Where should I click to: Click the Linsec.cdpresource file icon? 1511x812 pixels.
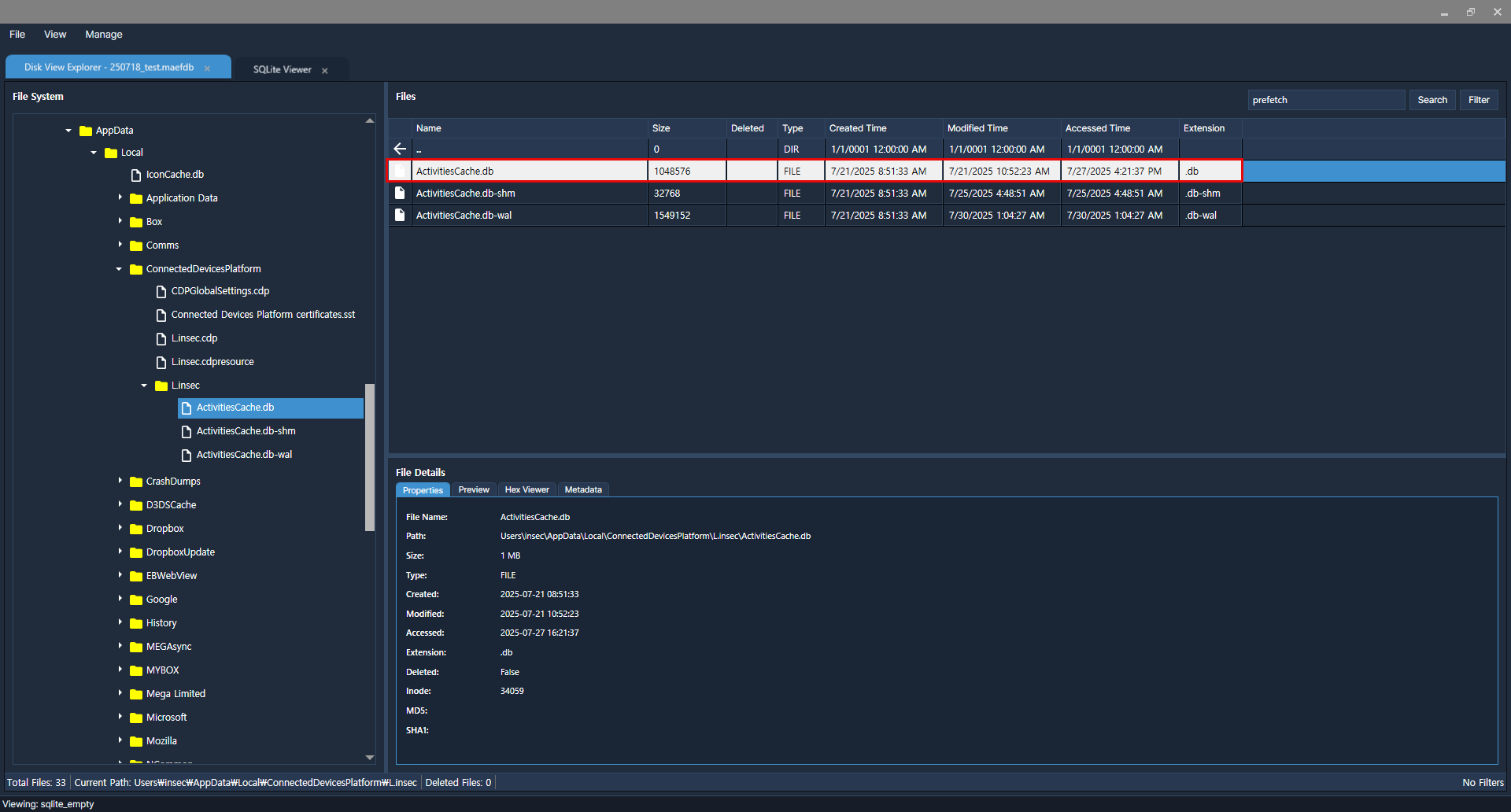[x=161, y=363]
